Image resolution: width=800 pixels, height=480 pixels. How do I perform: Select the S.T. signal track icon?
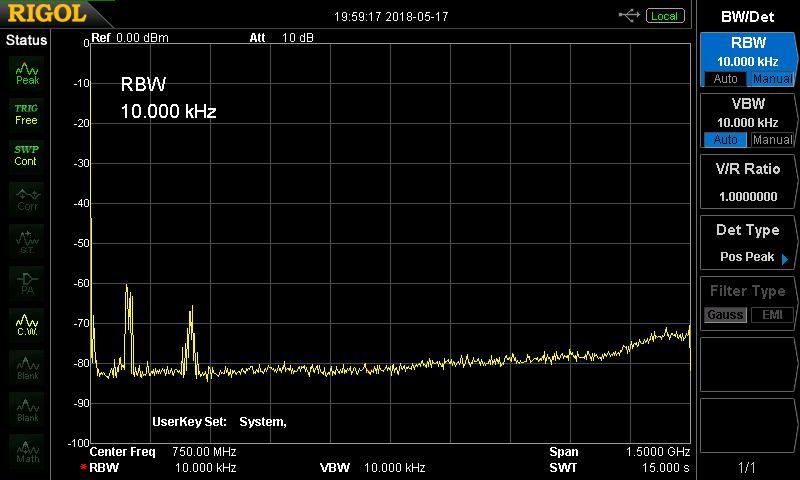[x=27, y=241]
